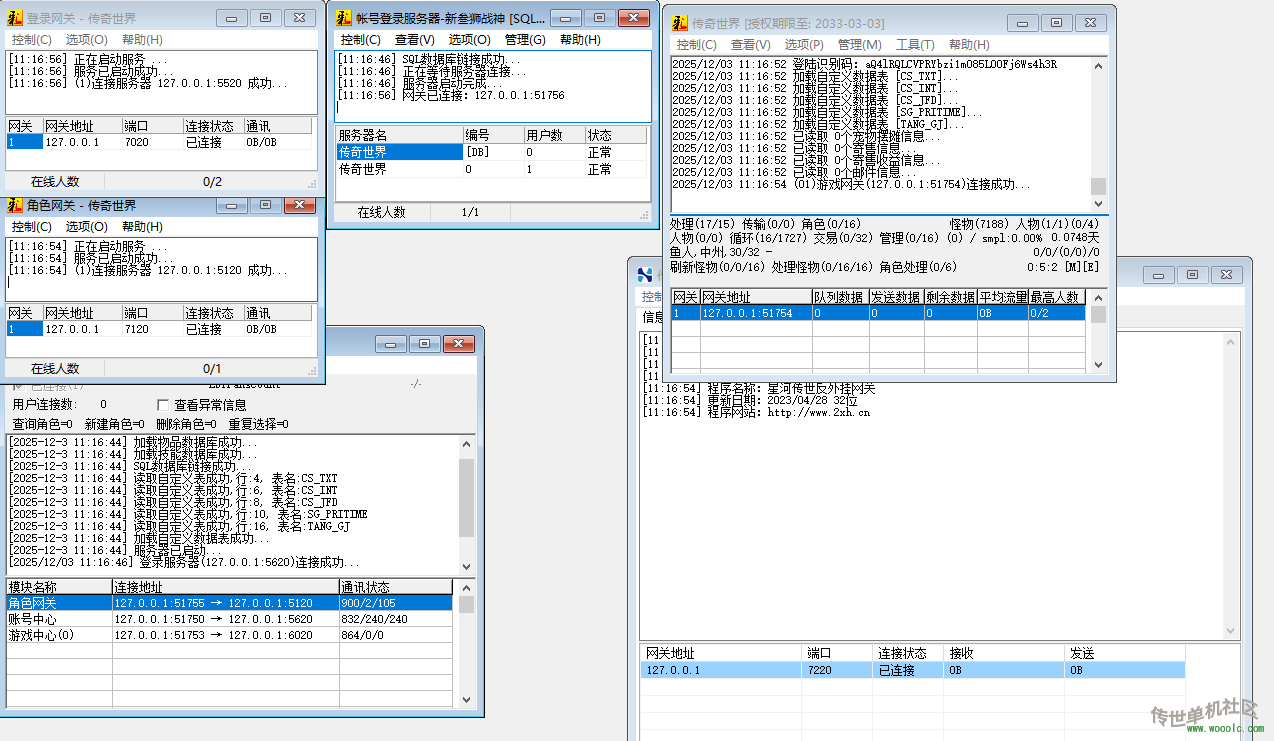
Task: Click the 角色网关 window title bar icon
Action: click(x=15, y=205)
